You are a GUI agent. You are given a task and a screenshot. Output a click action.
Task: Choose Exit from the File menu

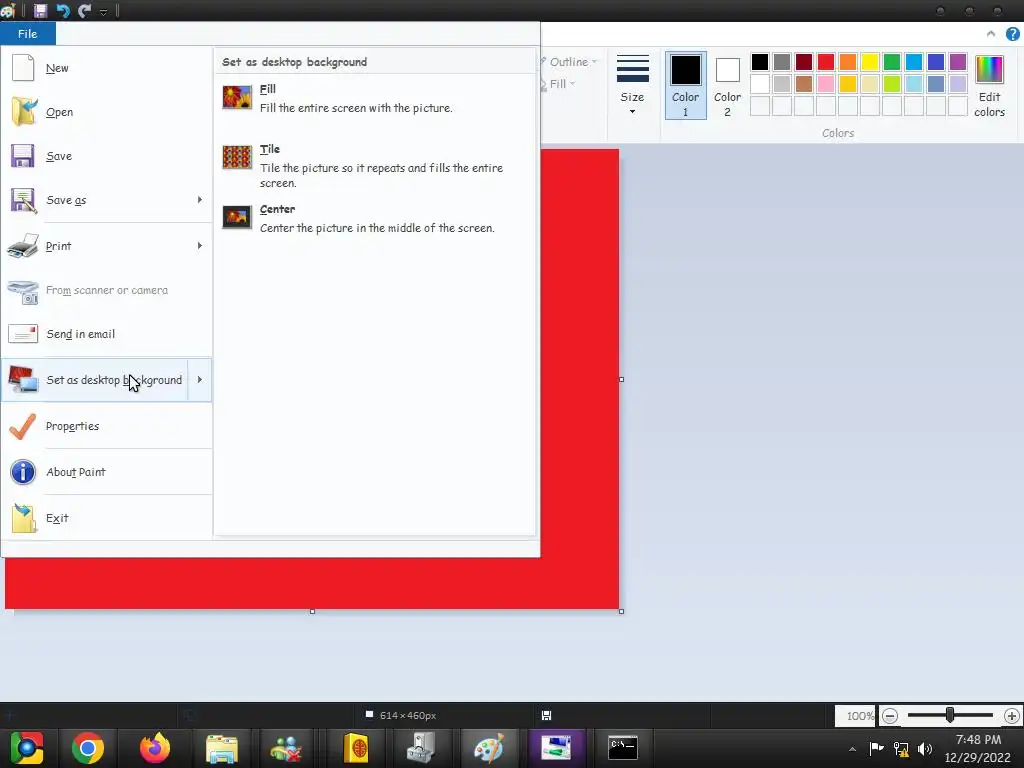coord(106,518)
